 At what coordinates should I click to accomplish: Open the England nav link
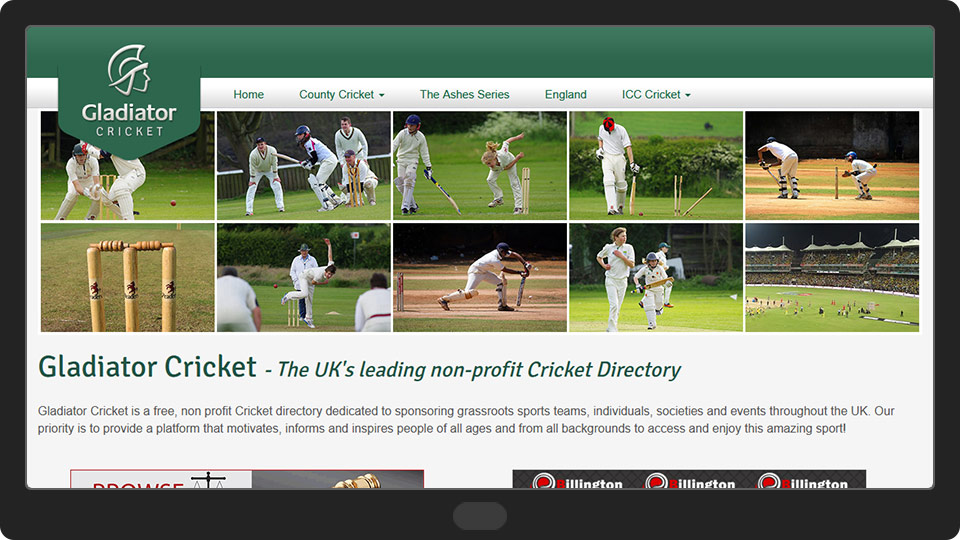(565, 95)
